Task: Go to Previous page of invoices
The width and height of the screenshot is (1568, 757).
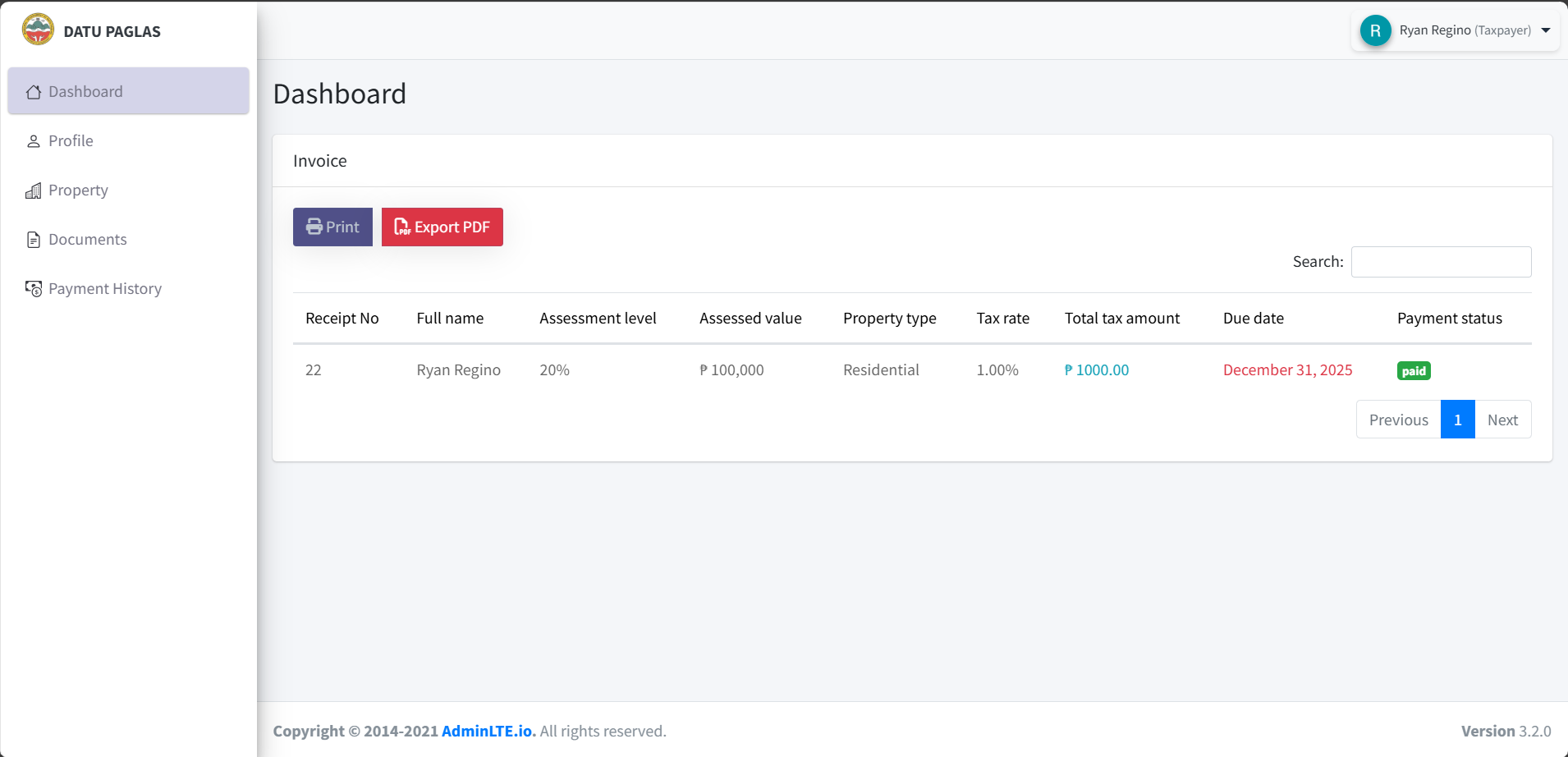Action: (x=1398, y=420)
